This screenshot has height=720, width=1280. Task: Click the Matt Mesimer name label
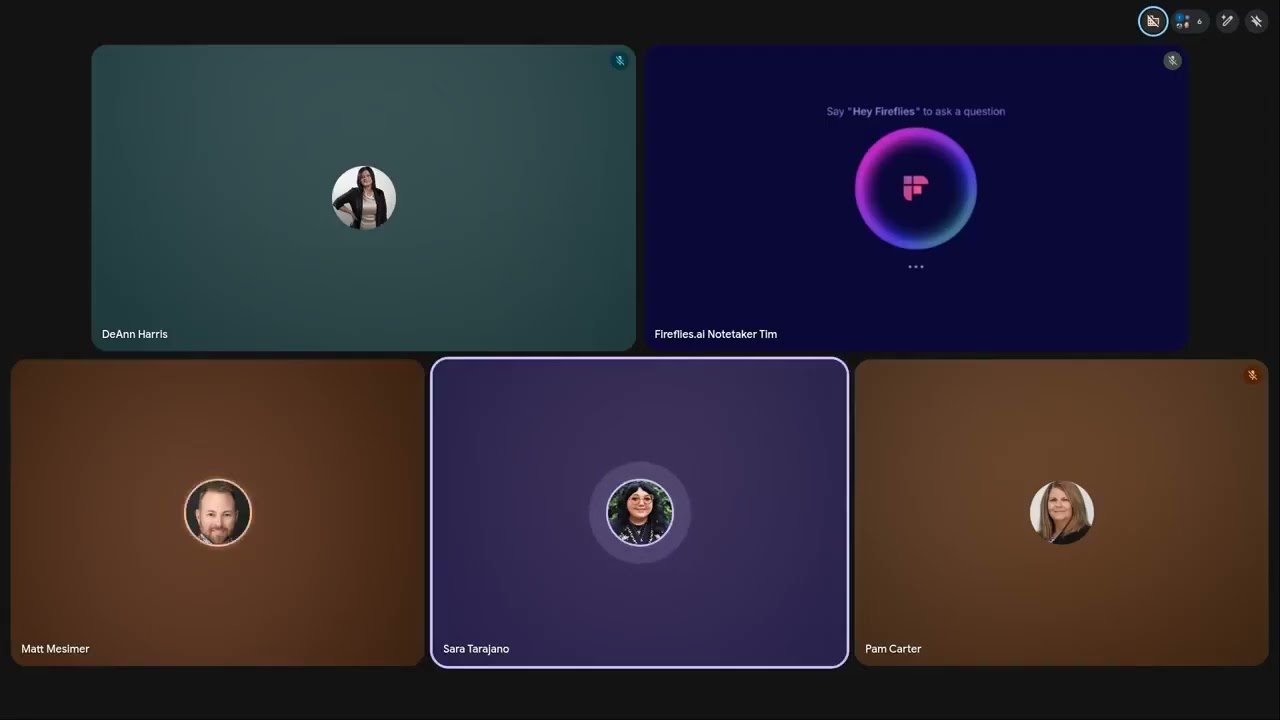tap(56, 649)
